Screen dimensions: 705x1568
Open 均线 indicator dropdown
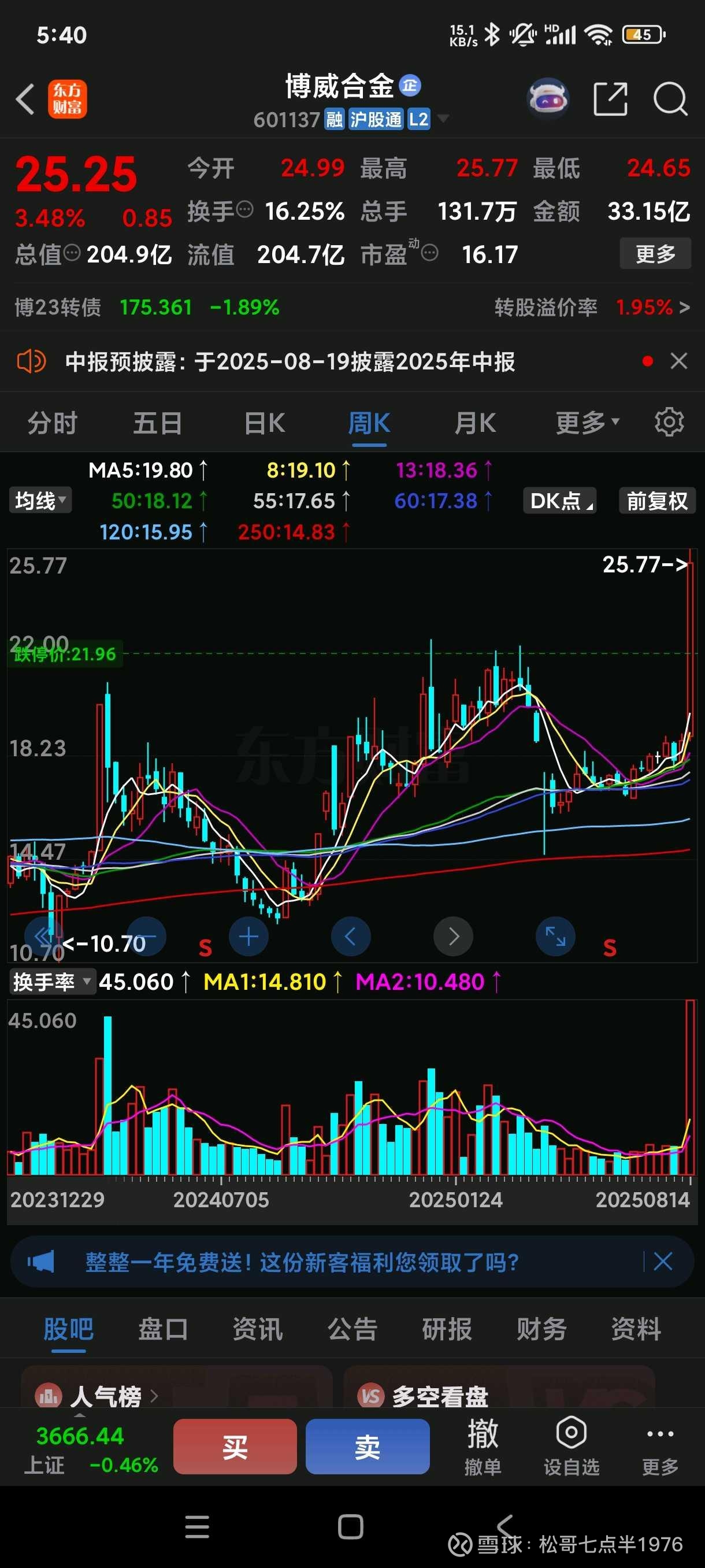coord(40,501)
